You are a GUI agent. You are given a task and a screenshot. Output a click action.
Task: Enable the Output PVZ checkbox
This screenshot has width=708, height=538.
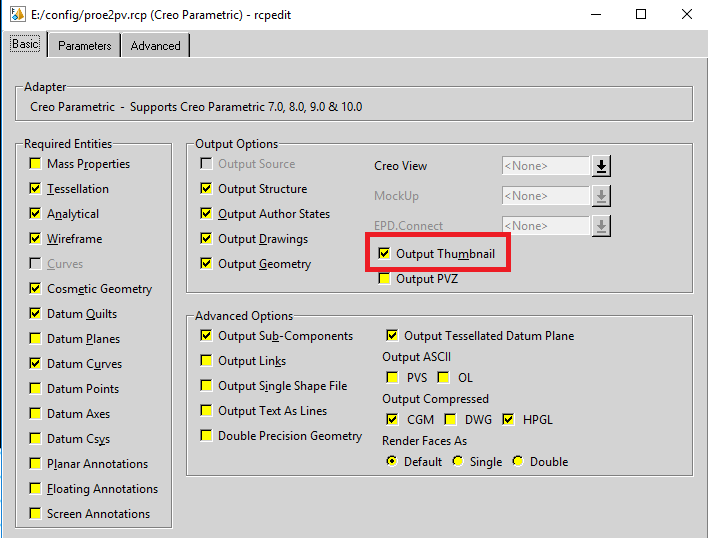[384, 279]
